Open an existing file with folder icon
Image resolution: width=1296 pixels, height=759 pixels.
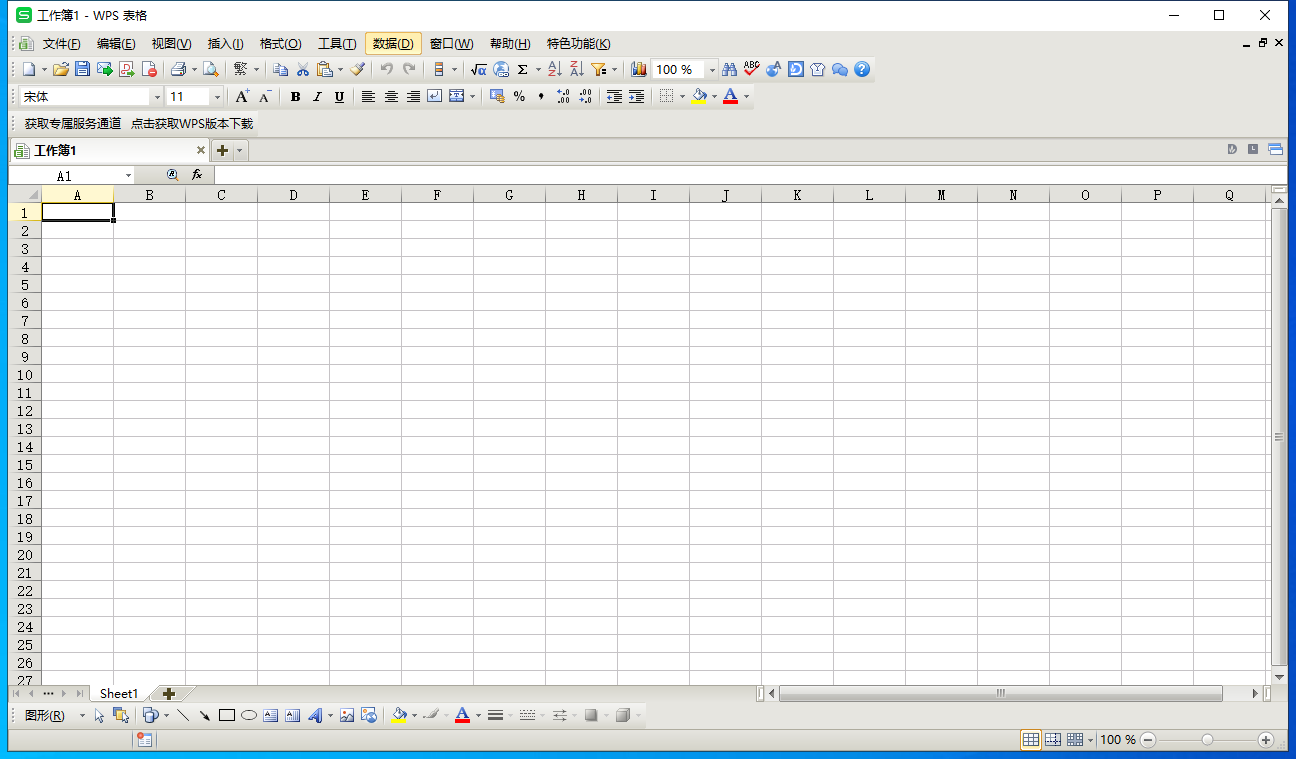[61, 69]
